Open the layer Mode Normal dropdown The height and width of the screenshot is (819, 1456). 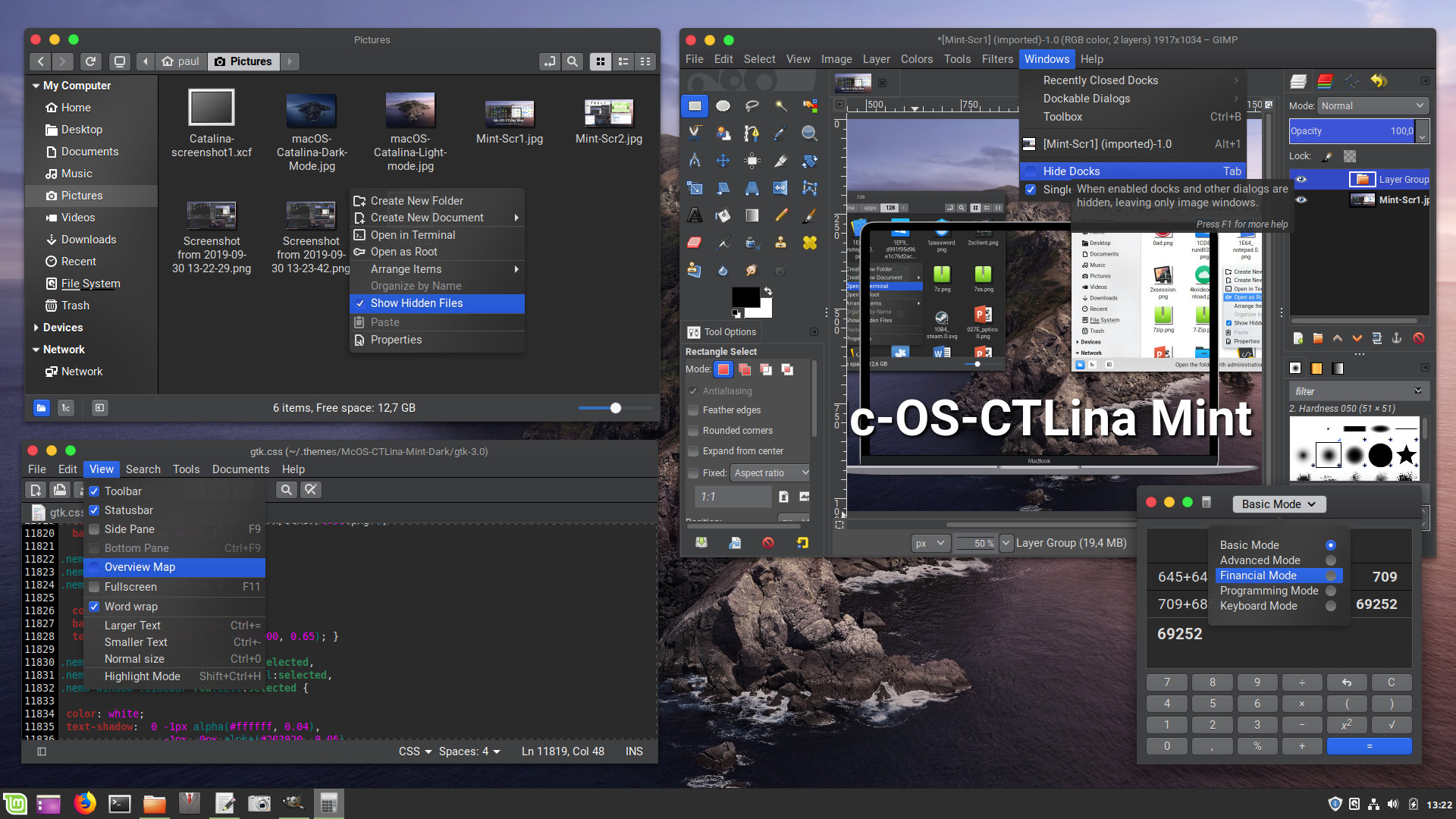point(1373,106)
